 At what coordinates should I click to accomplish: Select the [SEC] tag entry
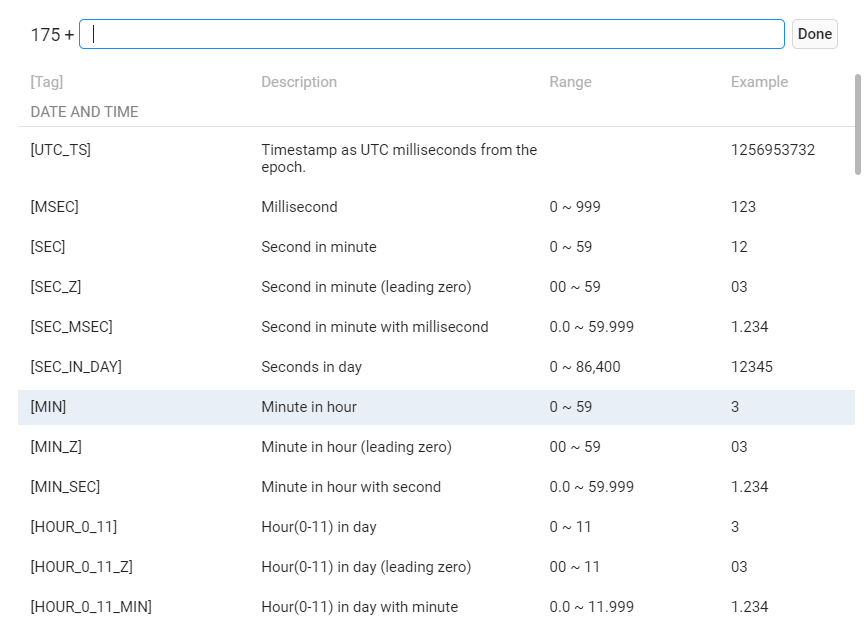[x=48, y=247]
